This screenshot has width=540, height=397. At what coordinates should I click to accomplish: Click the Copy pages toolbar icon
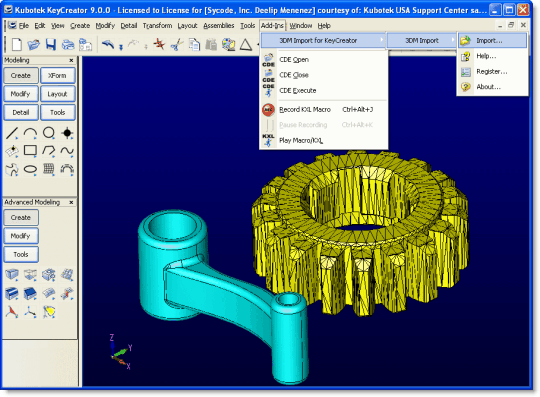pos(194,44)
